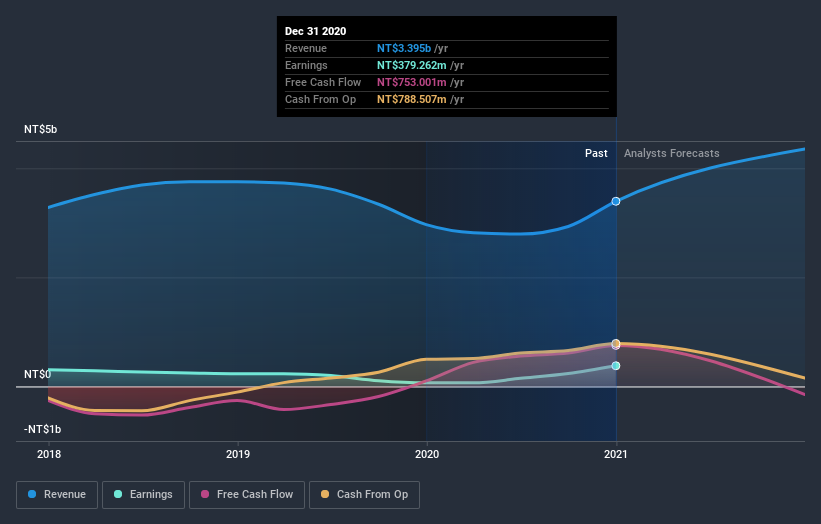821x524 pixels.
Task: Select the 2019 x-axis label
Action: pos(238,454)
